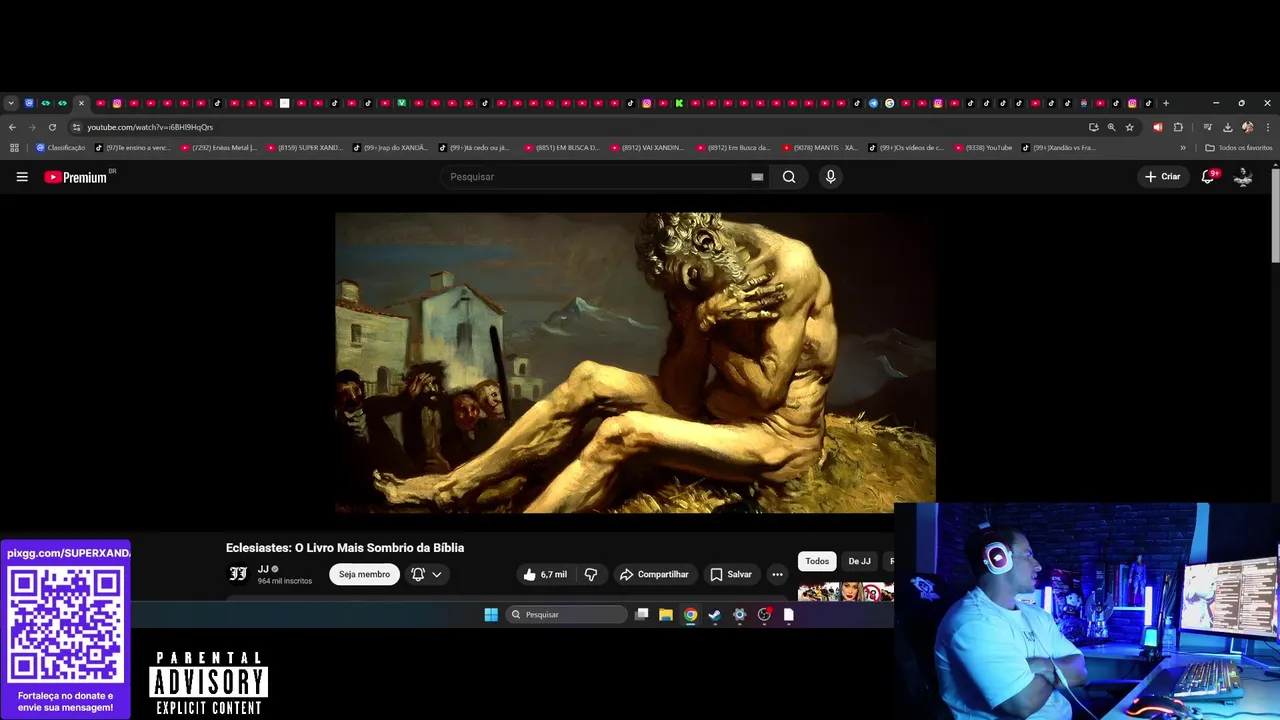Open more actions three-dot menu under video

click(x=777, y=574)
